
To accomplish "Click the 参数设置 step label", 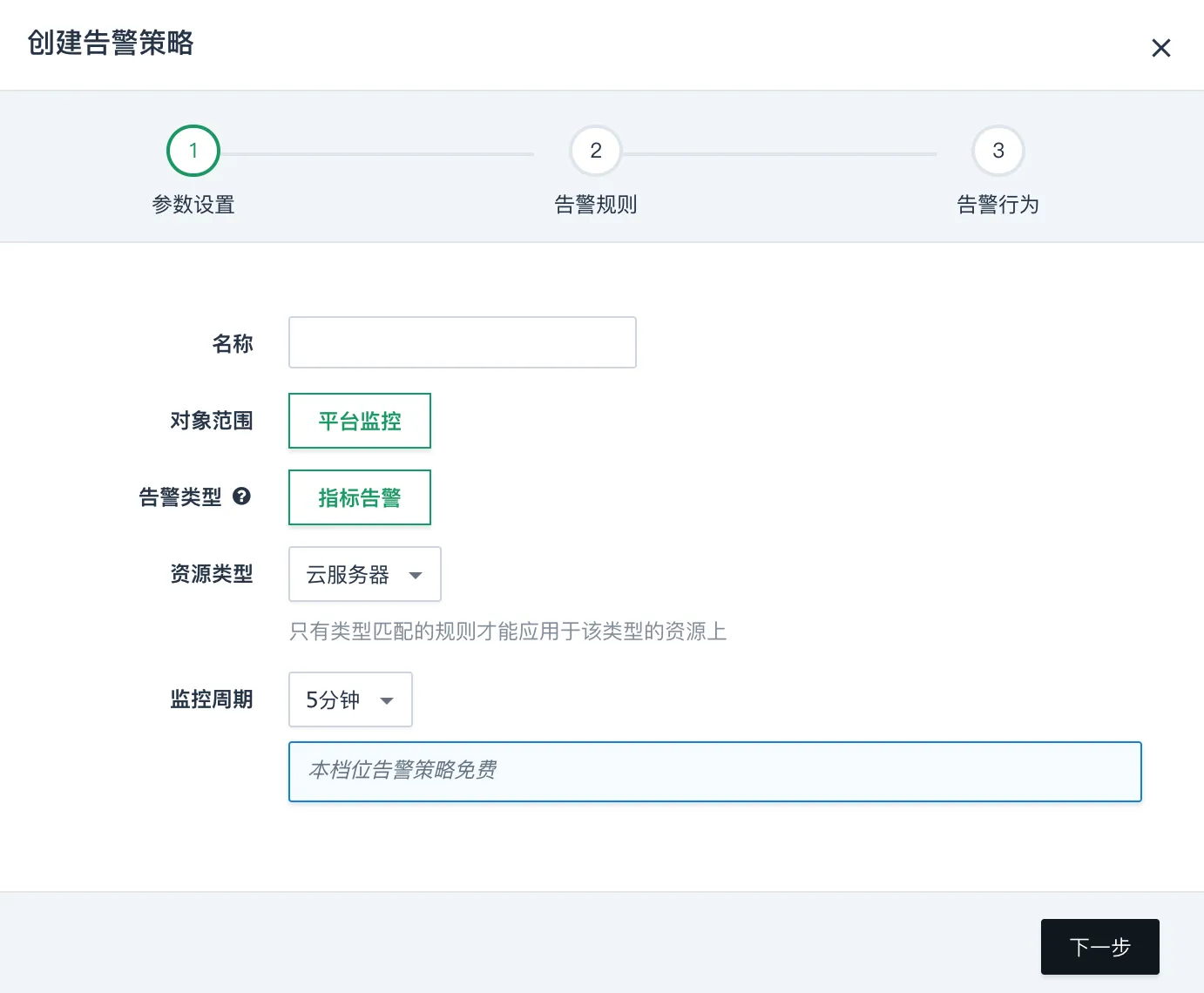I will [193, 205].
